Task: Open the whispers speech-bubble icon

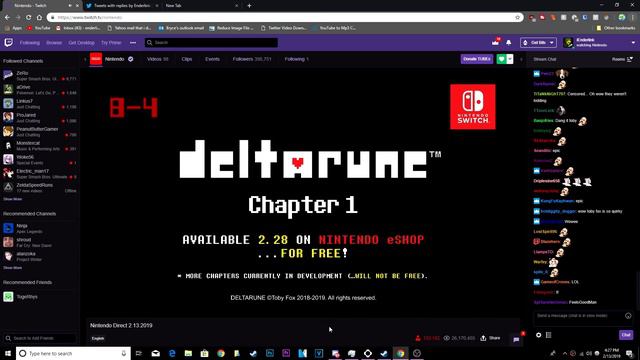Action: tap(516, 339)
